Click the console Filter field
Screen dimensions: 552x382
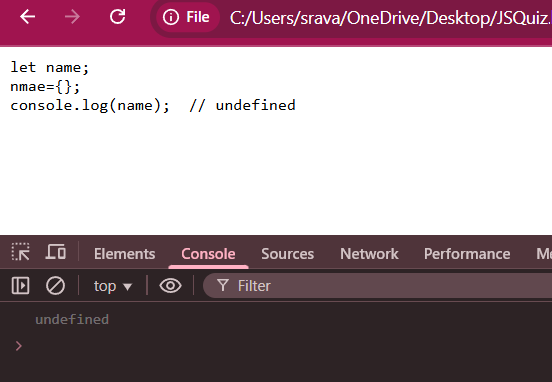[377, 286]
